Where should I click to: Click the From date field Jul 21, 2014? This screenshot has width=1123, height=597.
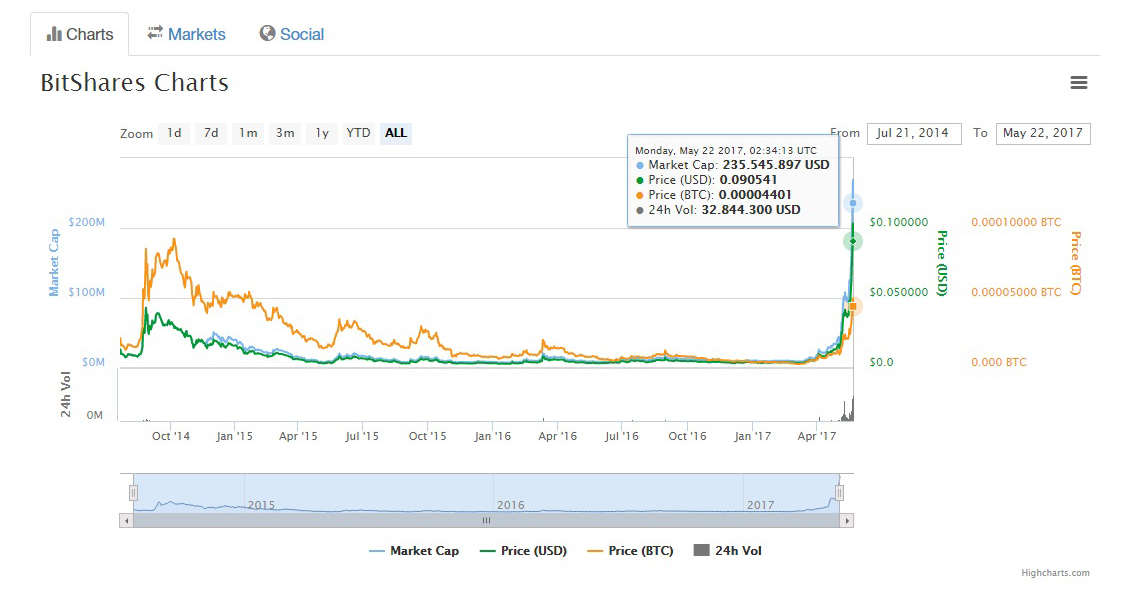pos(914,133)
